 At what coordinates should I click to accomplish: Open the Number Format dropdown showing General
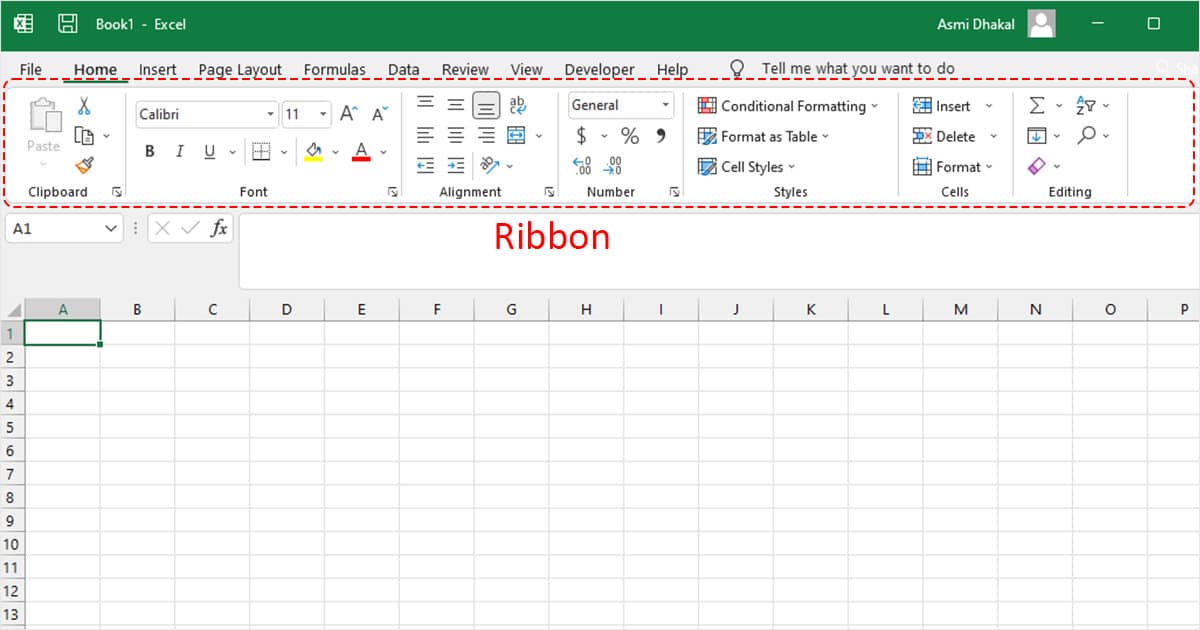coord(619,105)
